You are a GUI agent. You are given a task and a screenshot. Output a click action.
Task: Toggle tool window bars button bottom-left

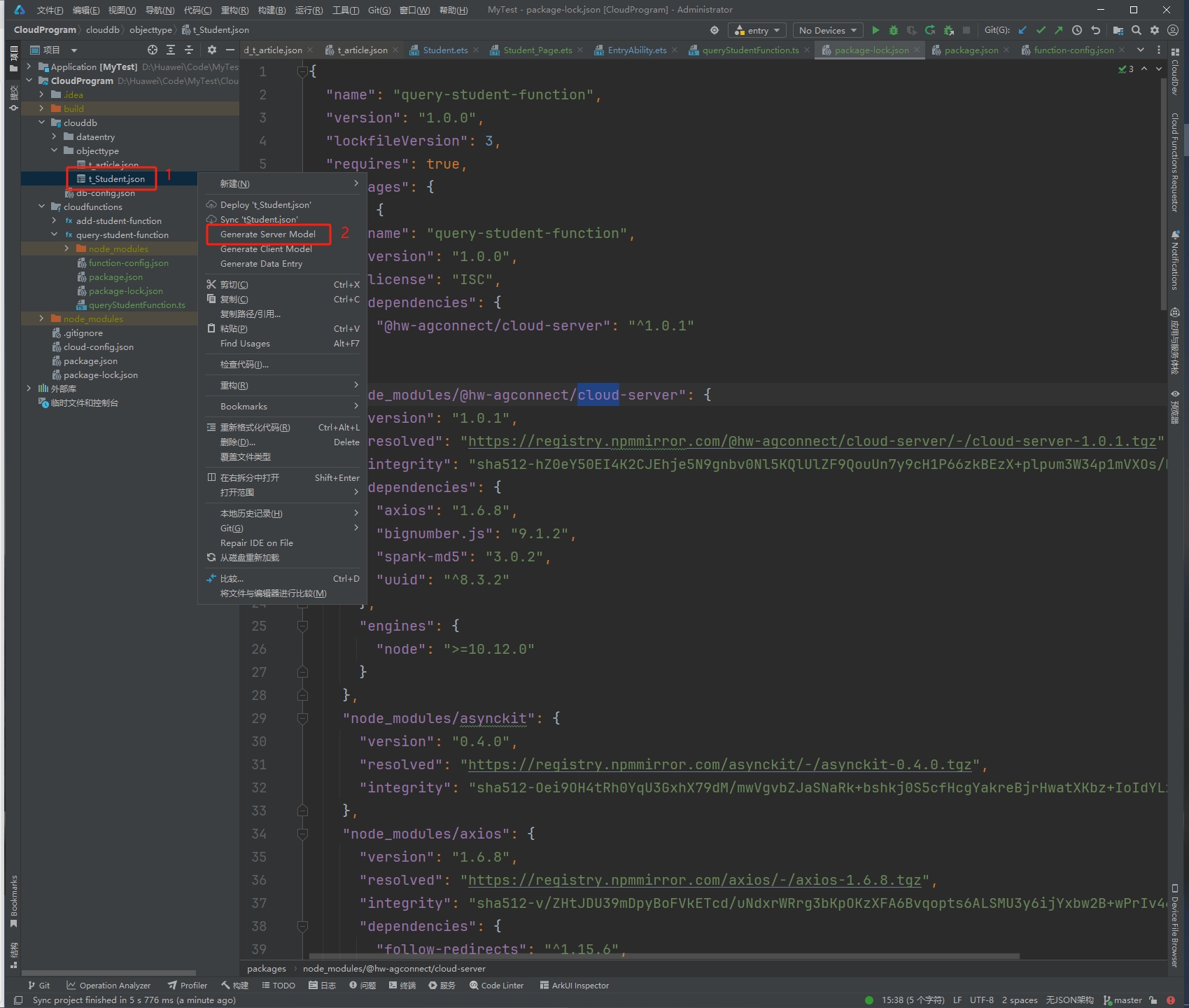click(18, 1000)
